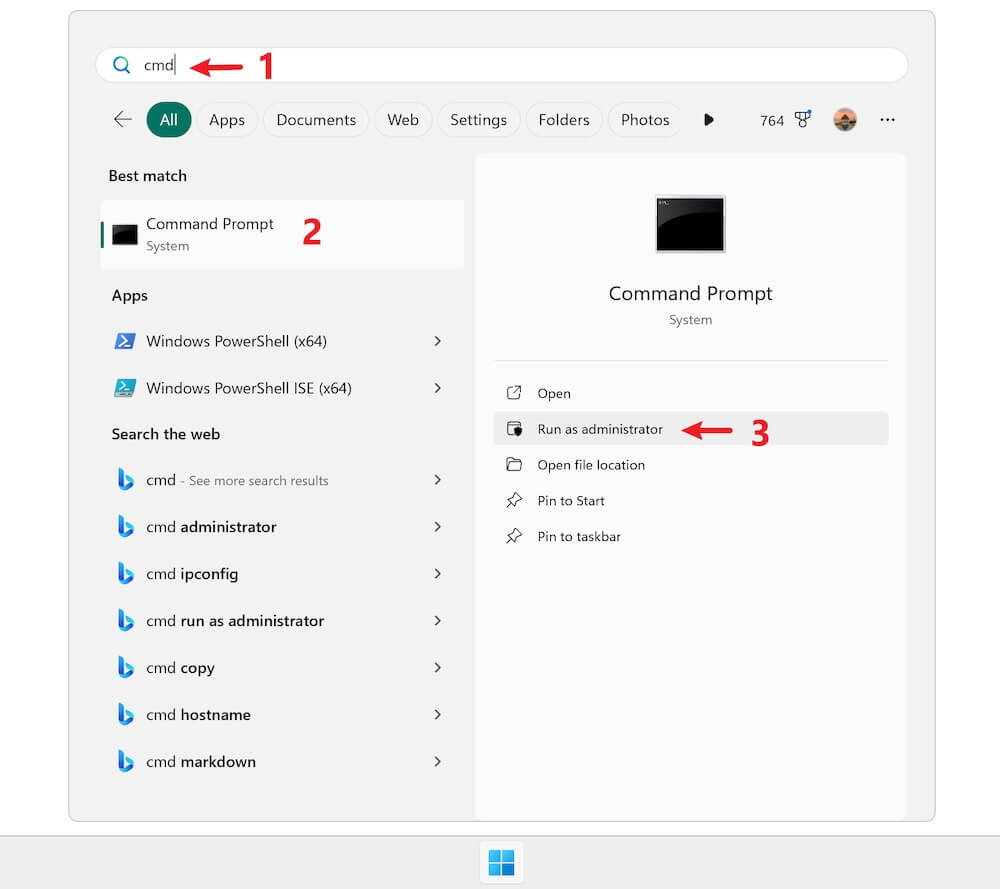Click Pin to taskbar
Viewport: 1000px width, 889px height.
tap(691, 536)
